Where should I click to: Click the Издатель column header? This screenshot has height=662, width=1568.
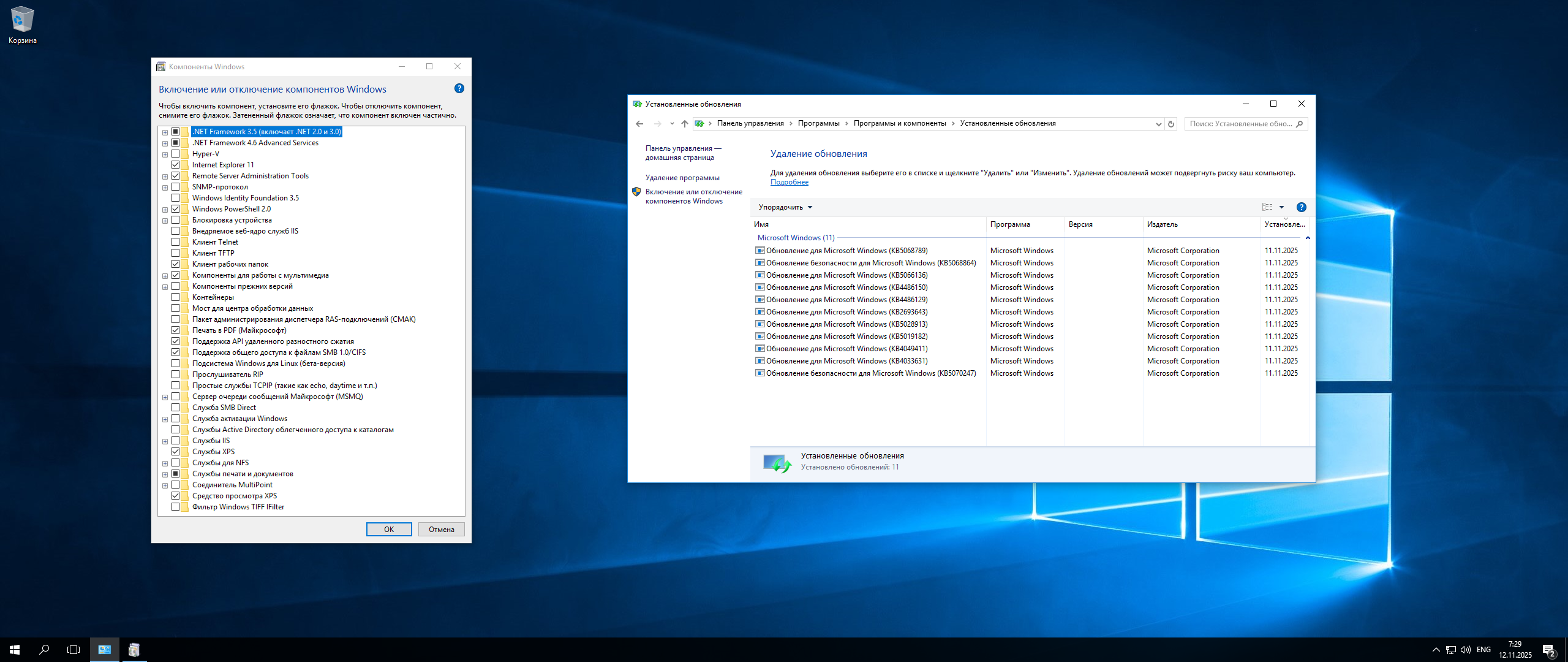click(x=1162, y=224)
